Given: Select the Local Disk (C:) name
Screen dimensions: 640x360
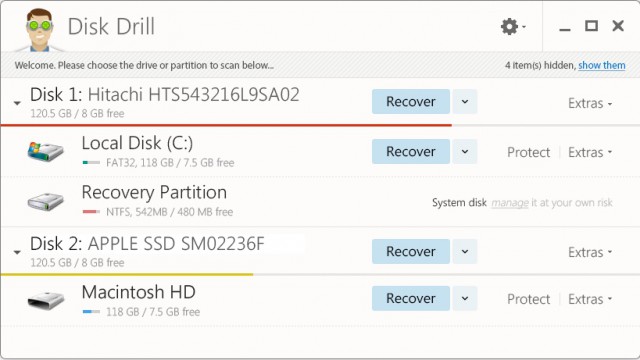Looking at the screenshot, I should [137, 143].
